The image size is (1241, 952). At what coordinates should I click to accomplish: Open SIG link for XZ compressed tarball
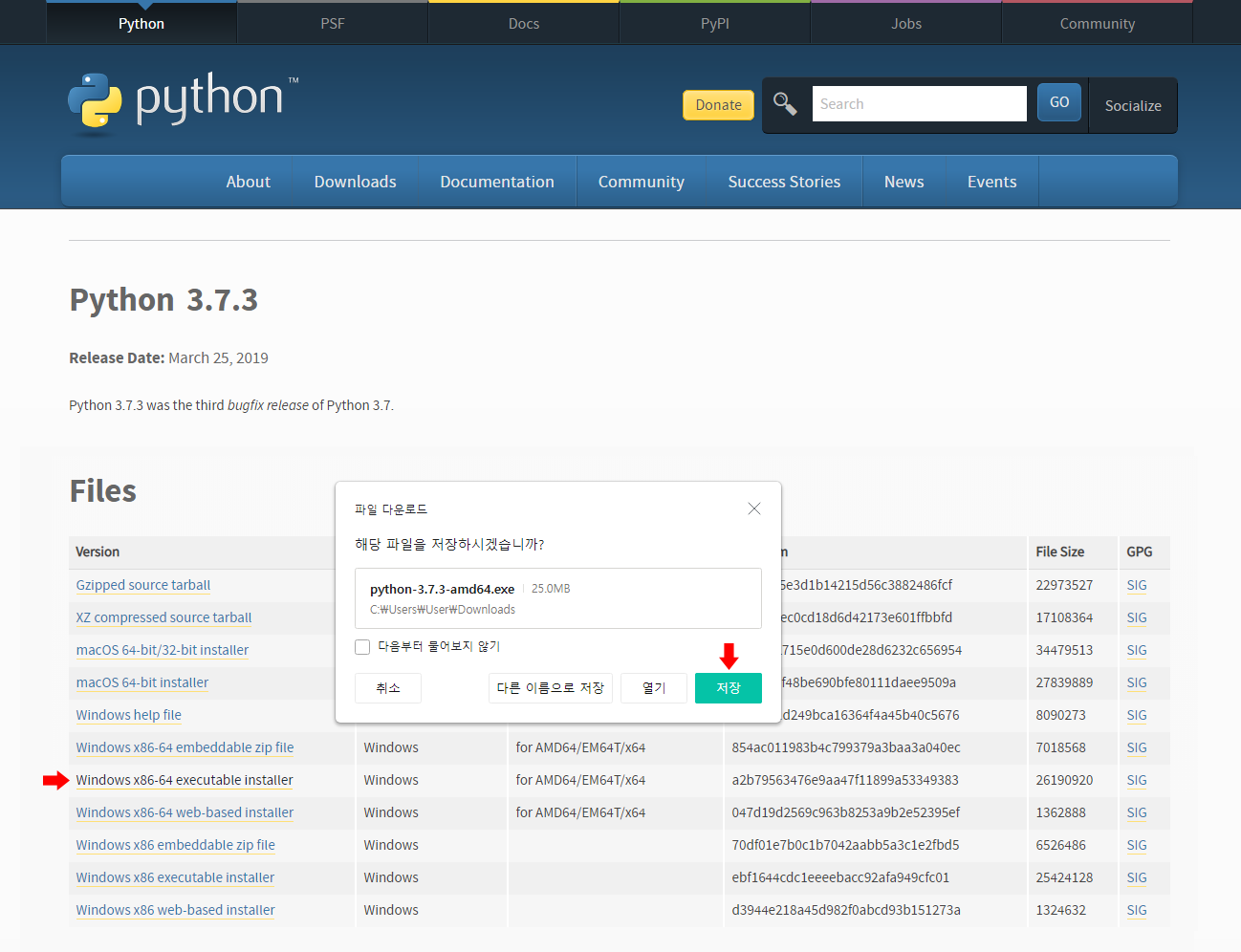[1136, 617]
